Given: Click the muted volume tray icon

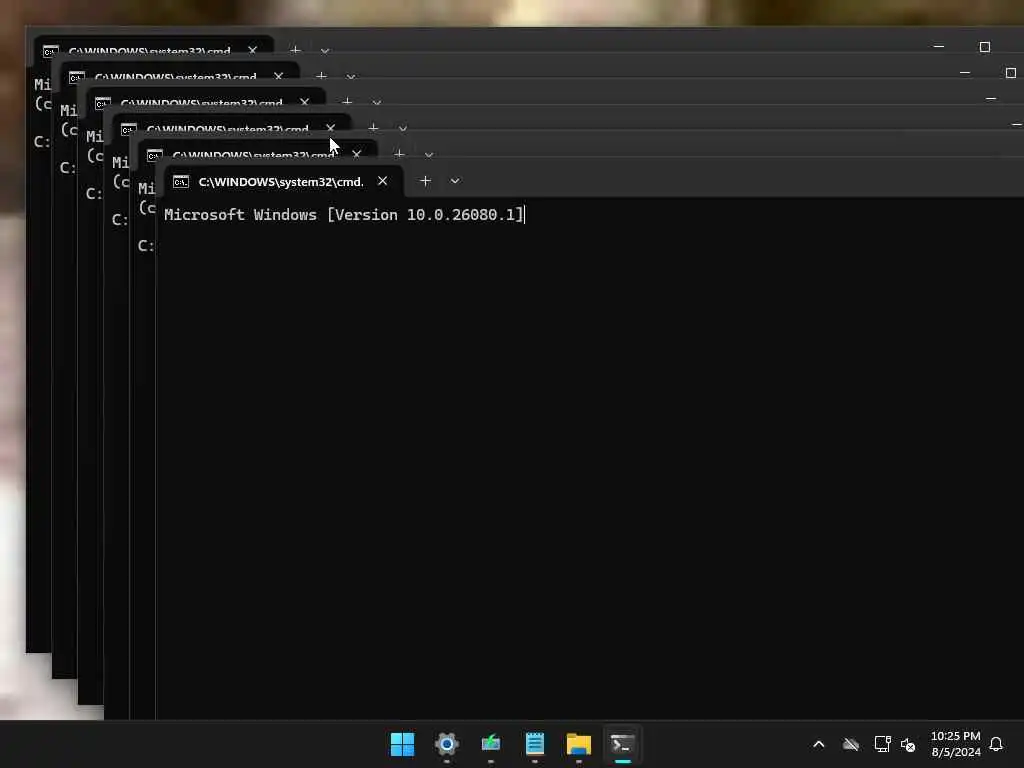Looking at the screenshot, I should point(908,744).
